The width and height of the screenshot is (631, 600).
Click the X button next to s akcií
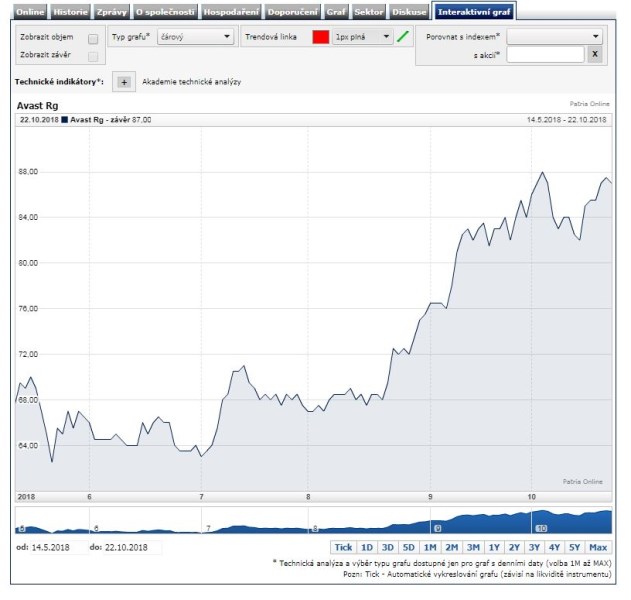[594, 55]
